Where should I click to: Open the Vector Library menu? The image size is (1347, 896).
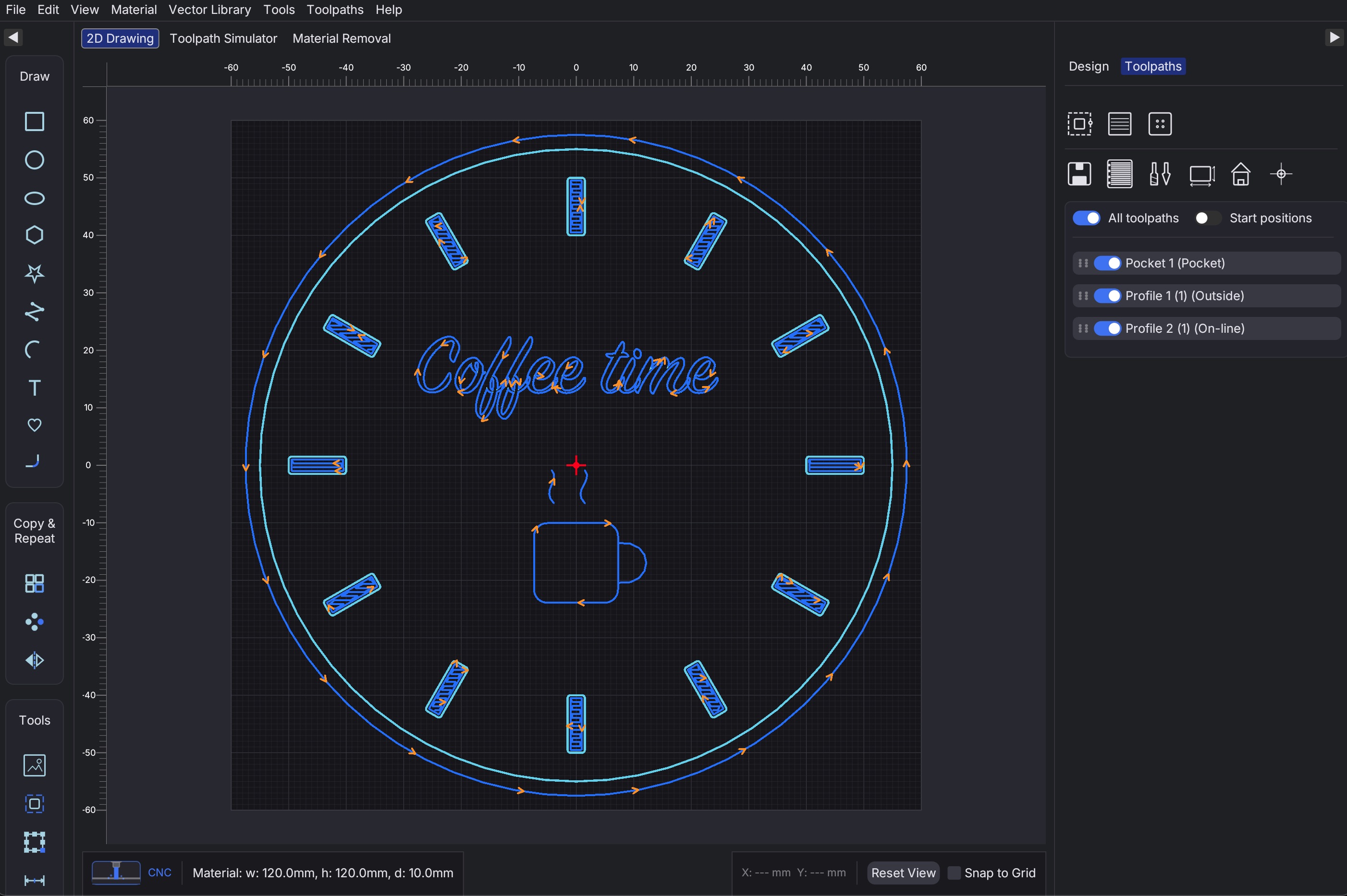[x=210, y=10]
